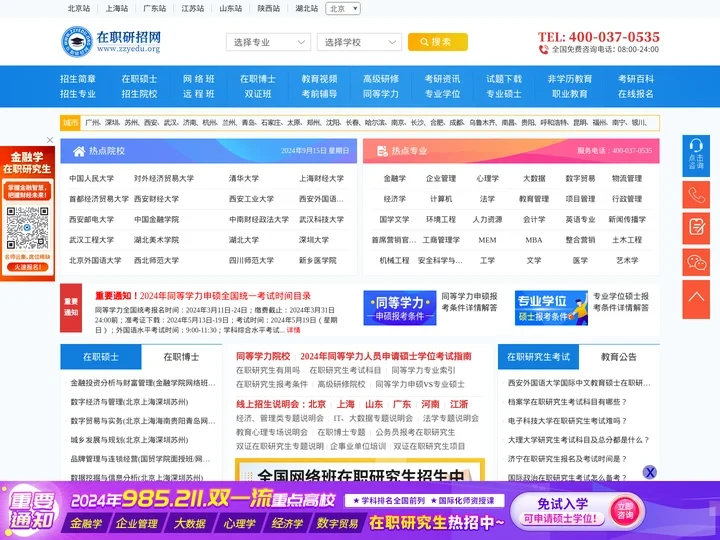Open 法学专题说明会 link
The width and height of the screenshot is (720, 540).
[450, 418]
